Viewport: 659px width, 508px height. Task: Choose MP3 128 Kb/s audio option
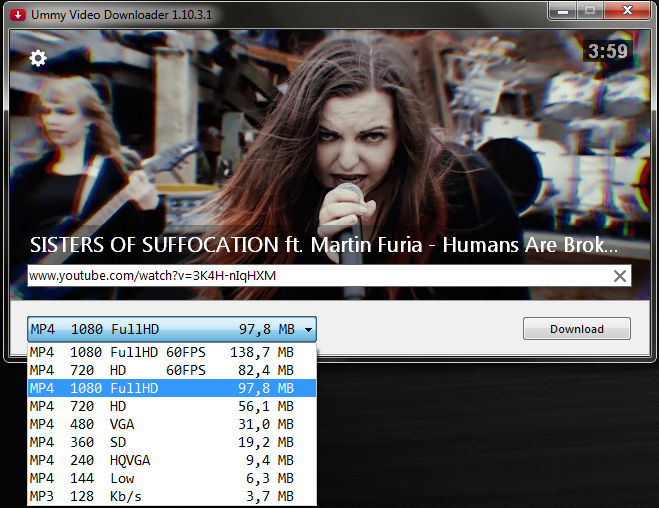point(172,497)
